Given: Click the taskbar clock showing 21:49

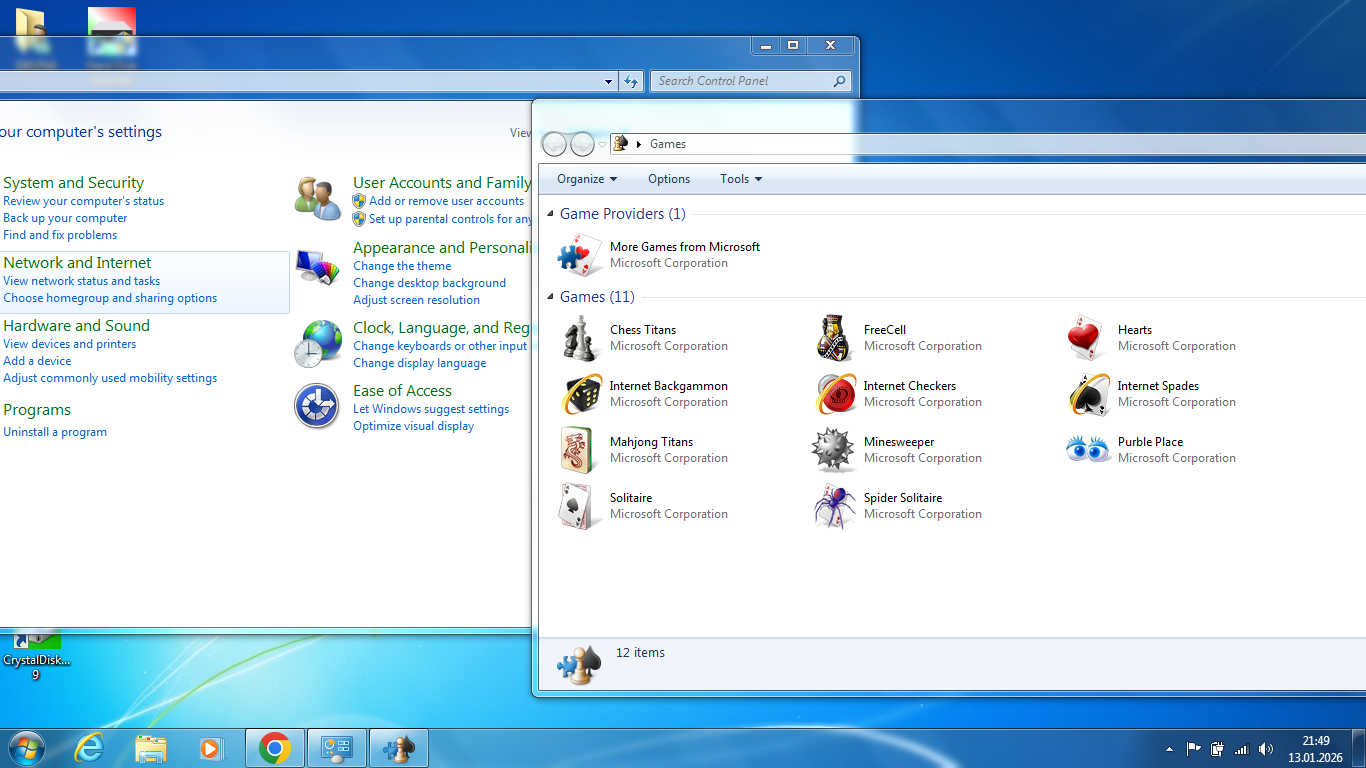Looking at the screenshot, I should (1315, 749).
